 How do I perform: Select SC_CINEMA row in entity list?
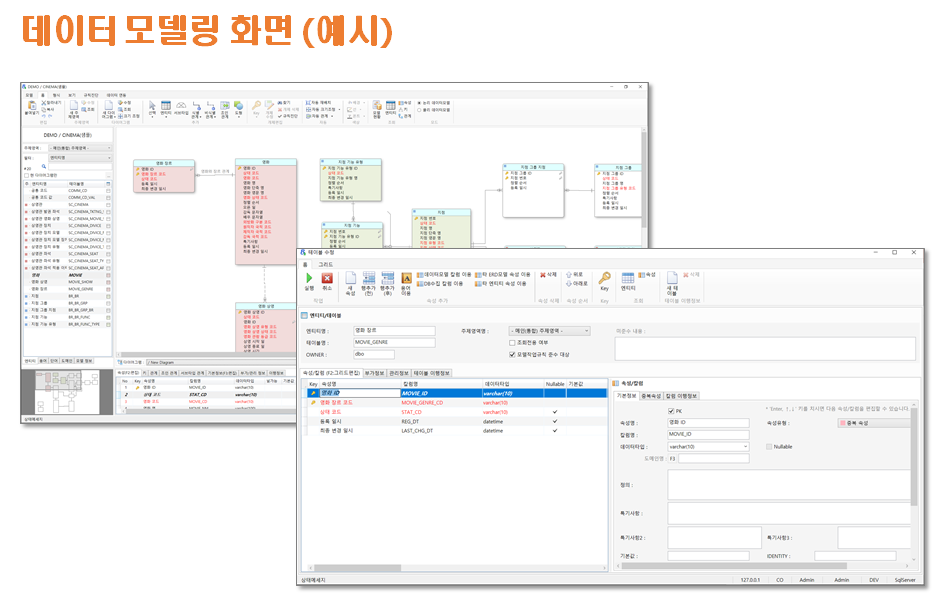click(x=67, y=204)
